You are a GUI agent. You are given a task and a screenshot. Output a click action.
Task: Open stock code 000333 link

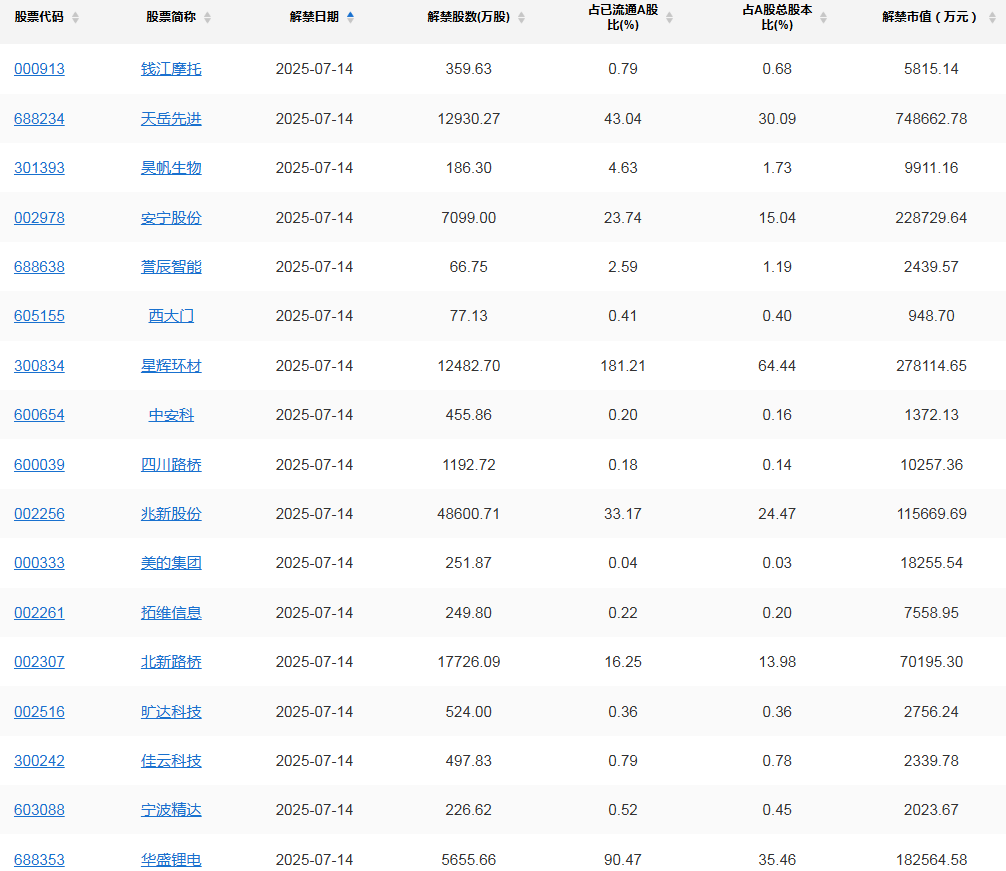point(39,563)
